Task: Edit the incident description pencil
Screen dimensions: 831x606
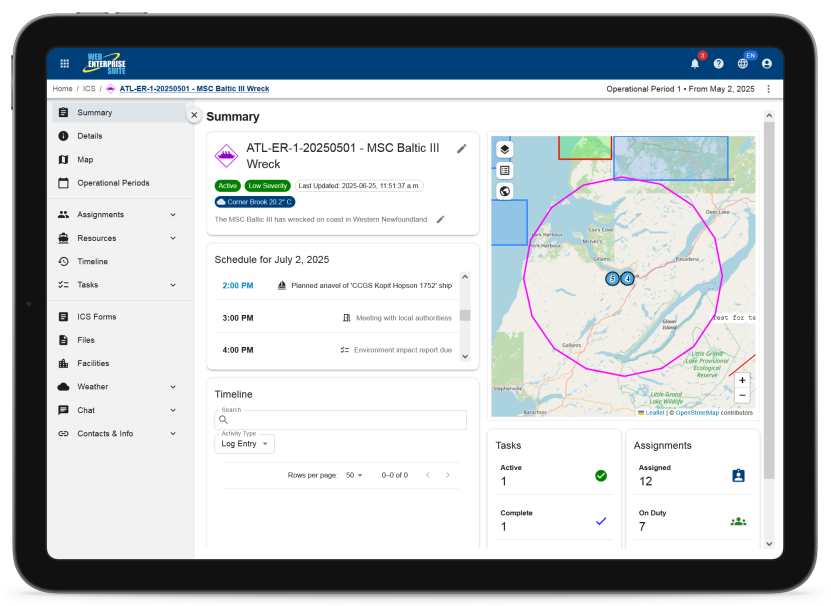Action: pyautogui.click(x=440, y=219)
